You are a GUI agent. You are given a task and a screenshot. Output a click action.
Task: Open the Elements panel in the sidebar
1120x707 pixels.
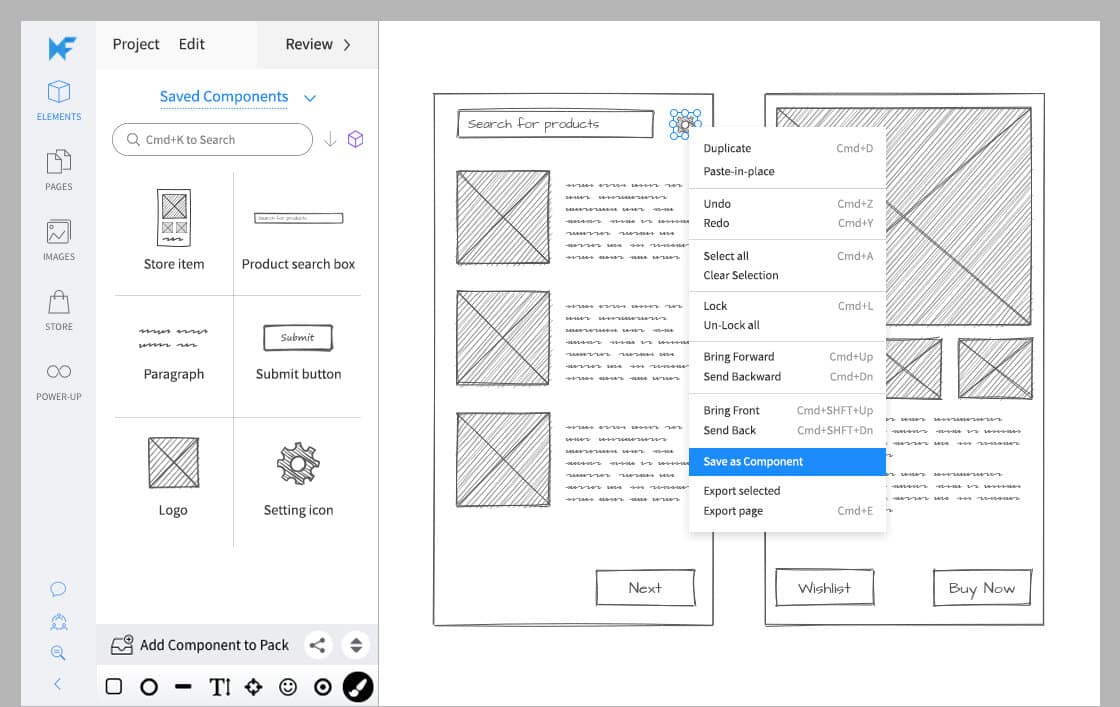(x=58, y=97)
